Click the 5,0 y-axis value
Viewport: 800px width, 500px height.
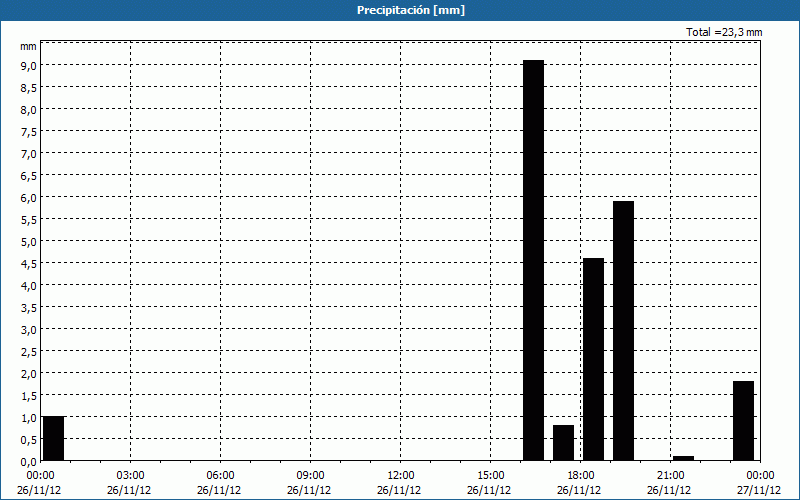tap(29, 241)
